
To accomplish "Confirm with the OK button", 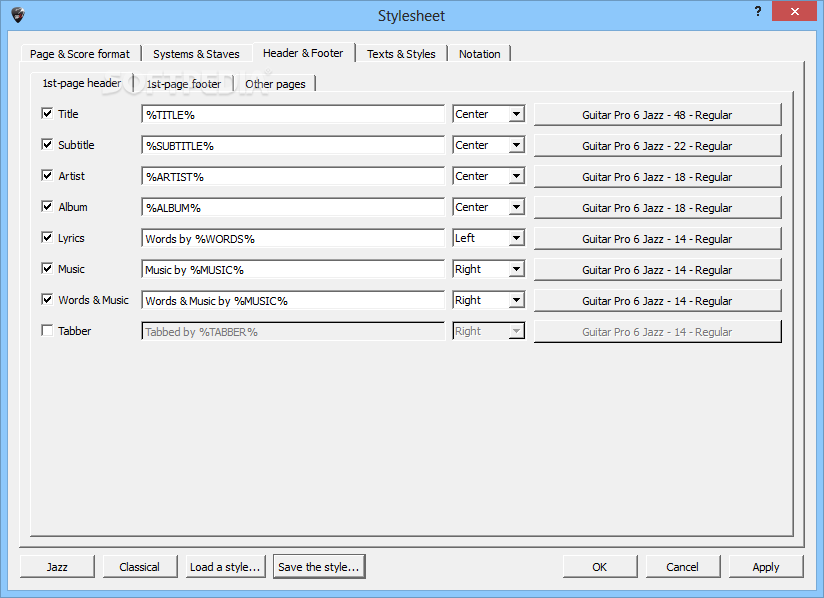I will [x=600, y=566].
